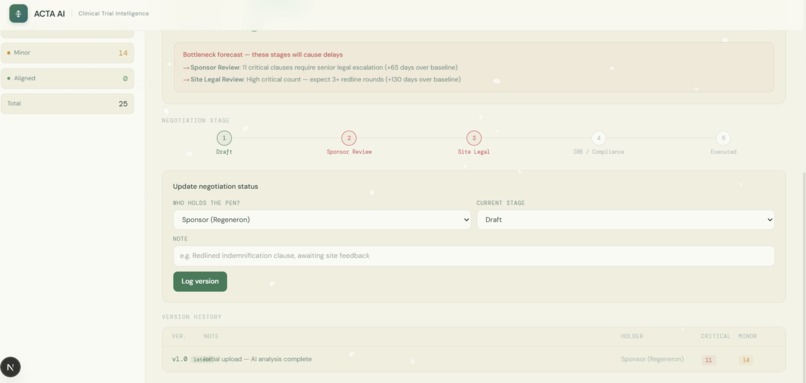This screenshot has width=806, height=383.
Task: Click the minor count badge 14
Action: pyautogui.click(x=745, y=360)
